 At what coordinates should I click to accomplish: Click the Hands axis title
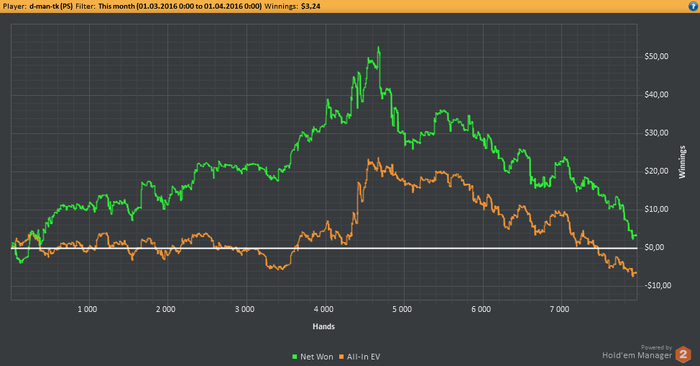tap(324, 326)
